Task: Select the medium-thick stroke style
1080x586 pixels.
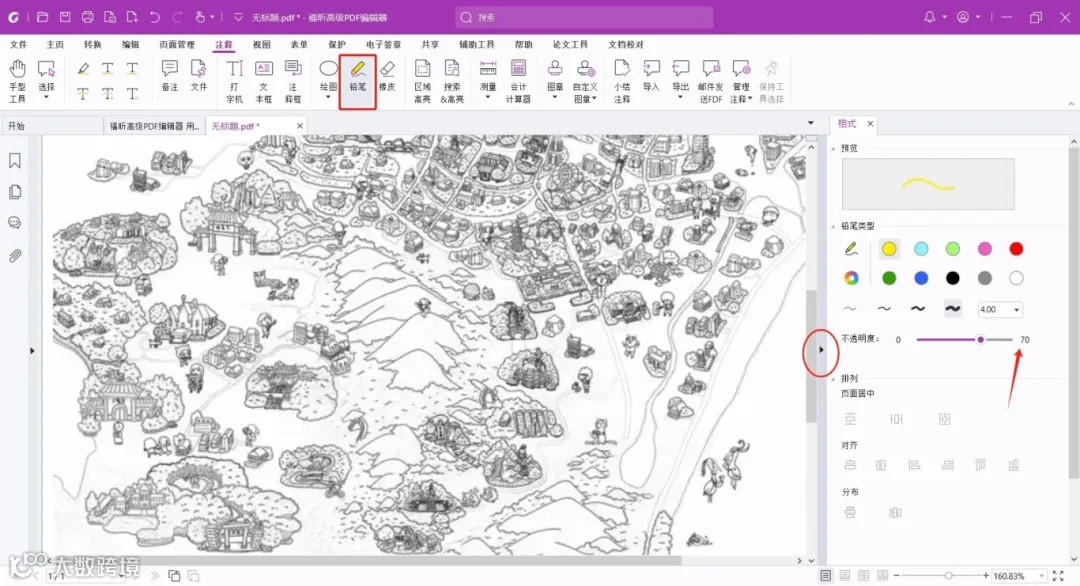Action: coord(918,309)
